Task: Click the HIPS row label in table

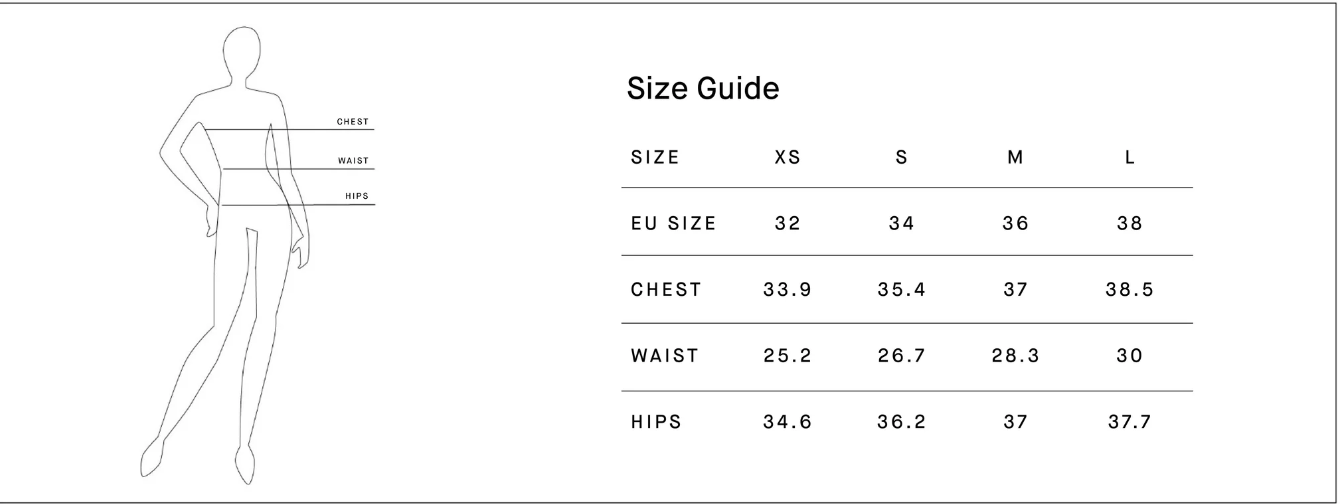Action: [x=656, y=422]
